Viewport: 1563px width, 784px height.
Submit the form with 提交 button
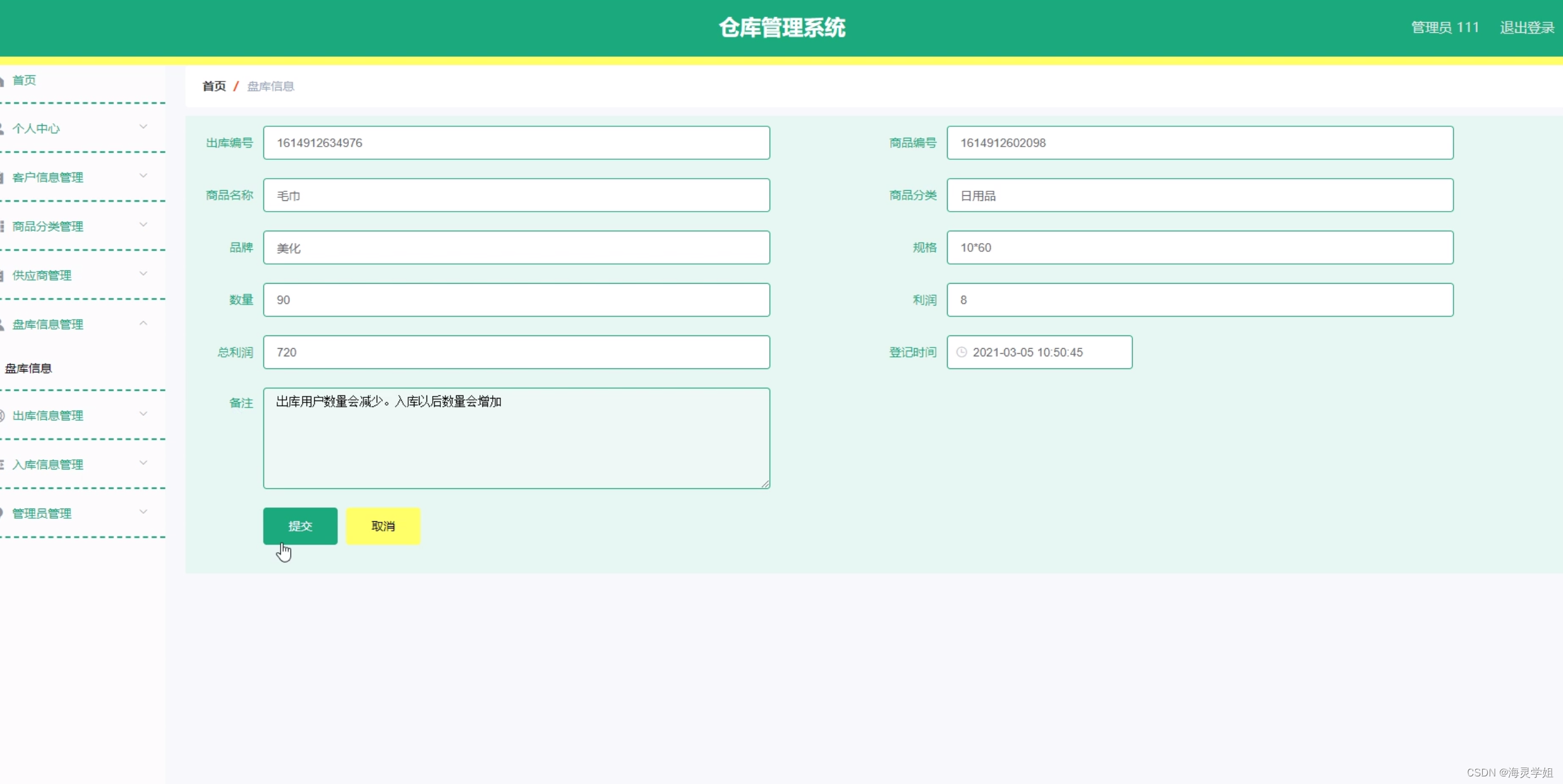(300, 526)
